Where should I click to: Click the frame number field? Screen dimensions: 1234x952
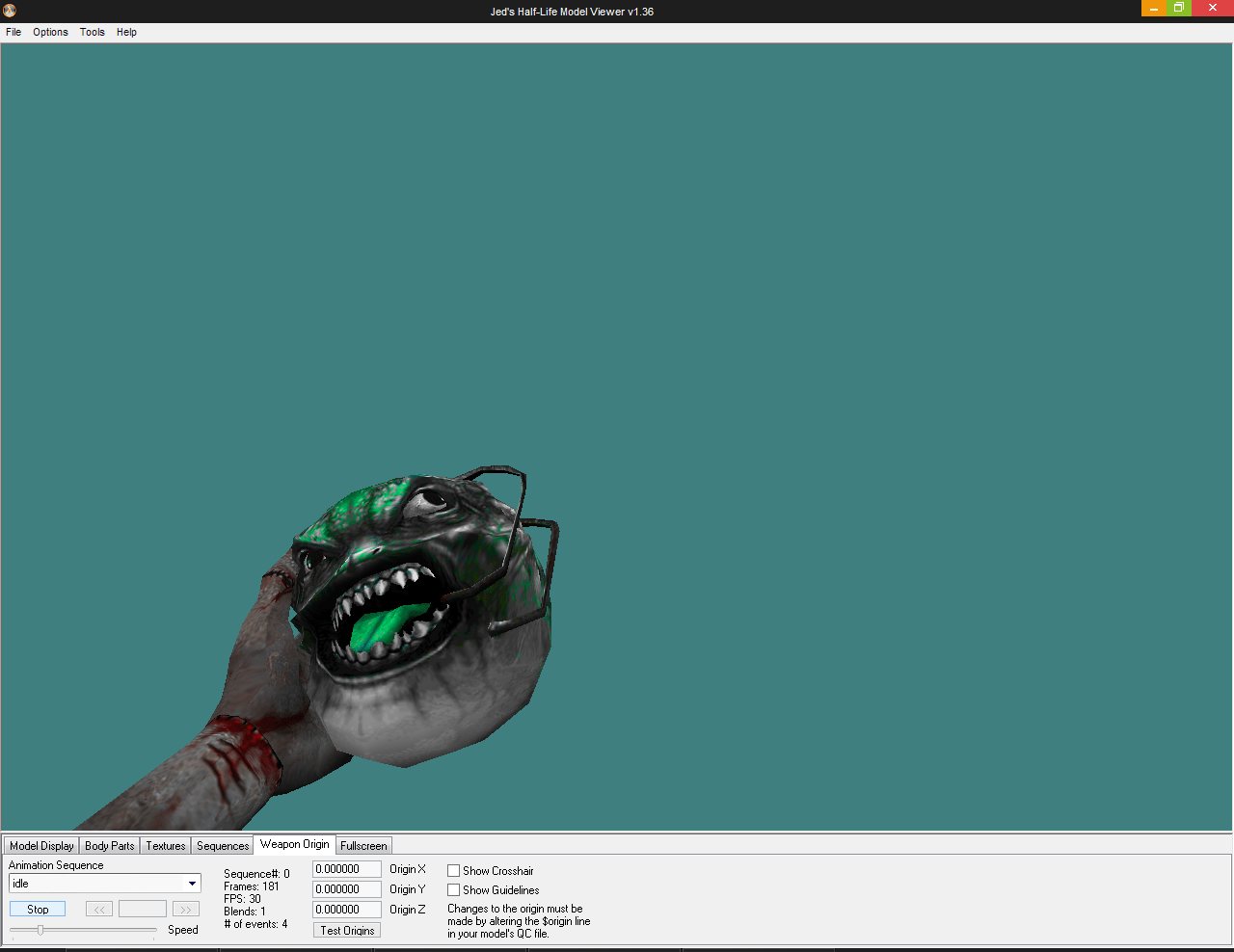(x=143, y=910)
